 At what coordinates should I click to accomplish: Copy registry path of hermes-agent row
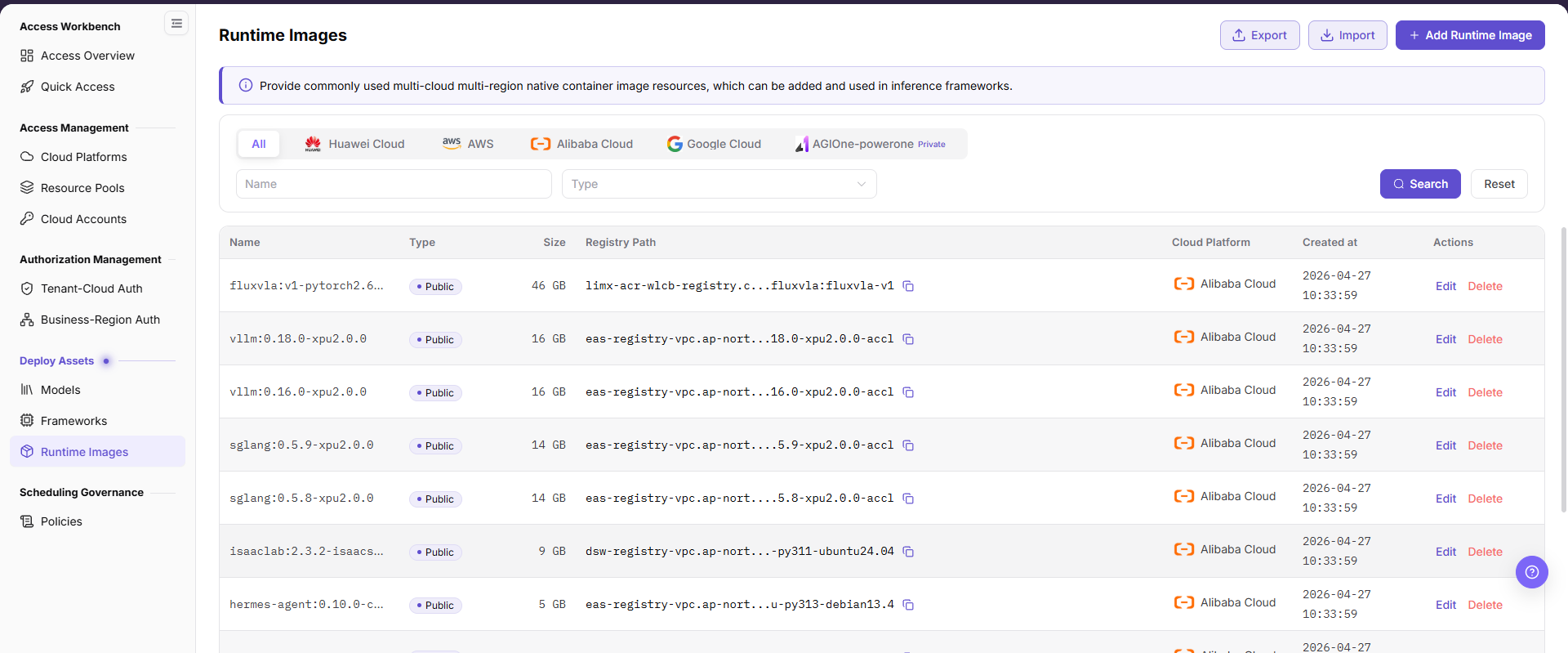908,605
